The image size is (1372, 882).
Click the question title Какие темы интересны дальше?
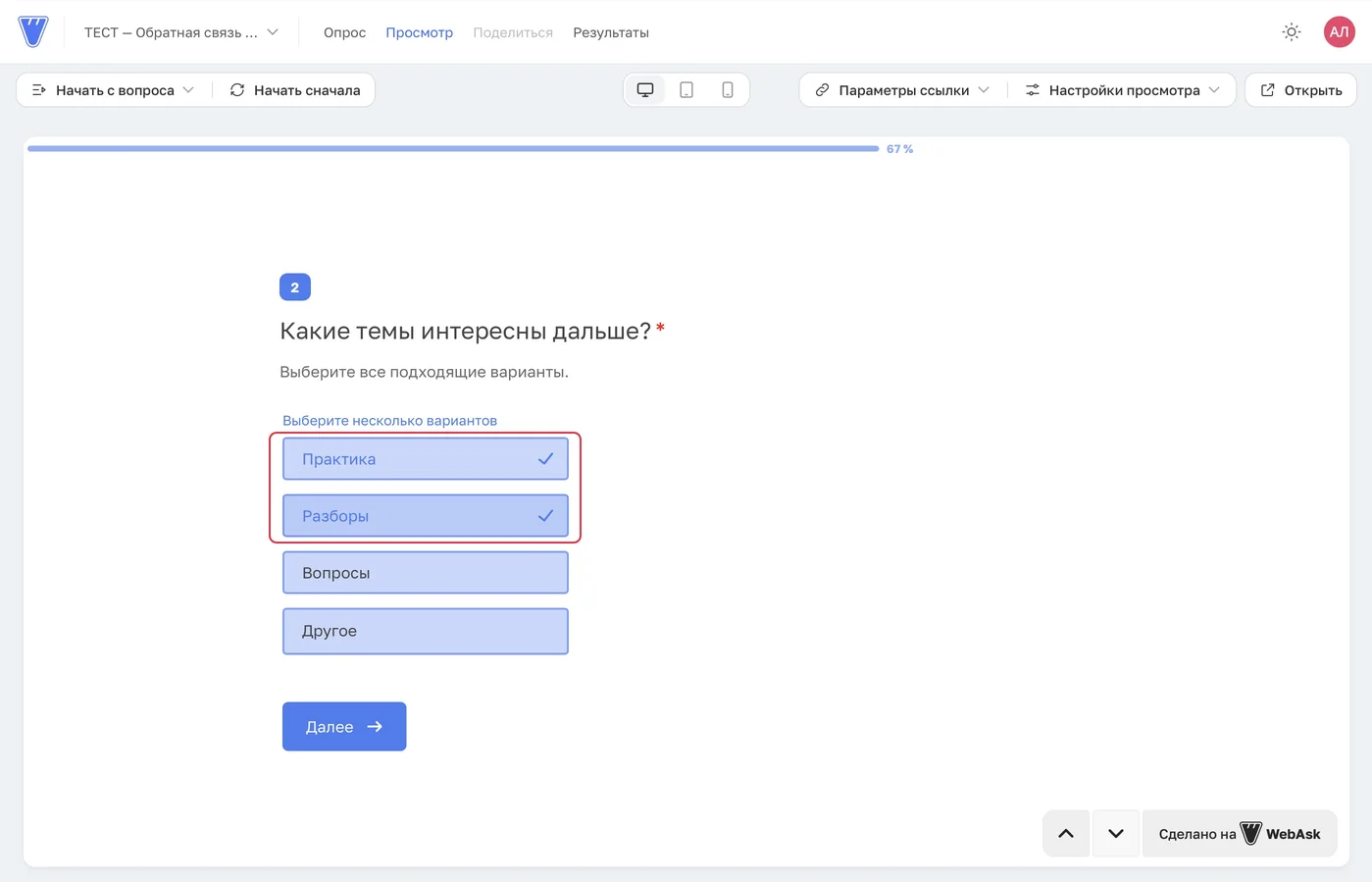click(465, 331)
